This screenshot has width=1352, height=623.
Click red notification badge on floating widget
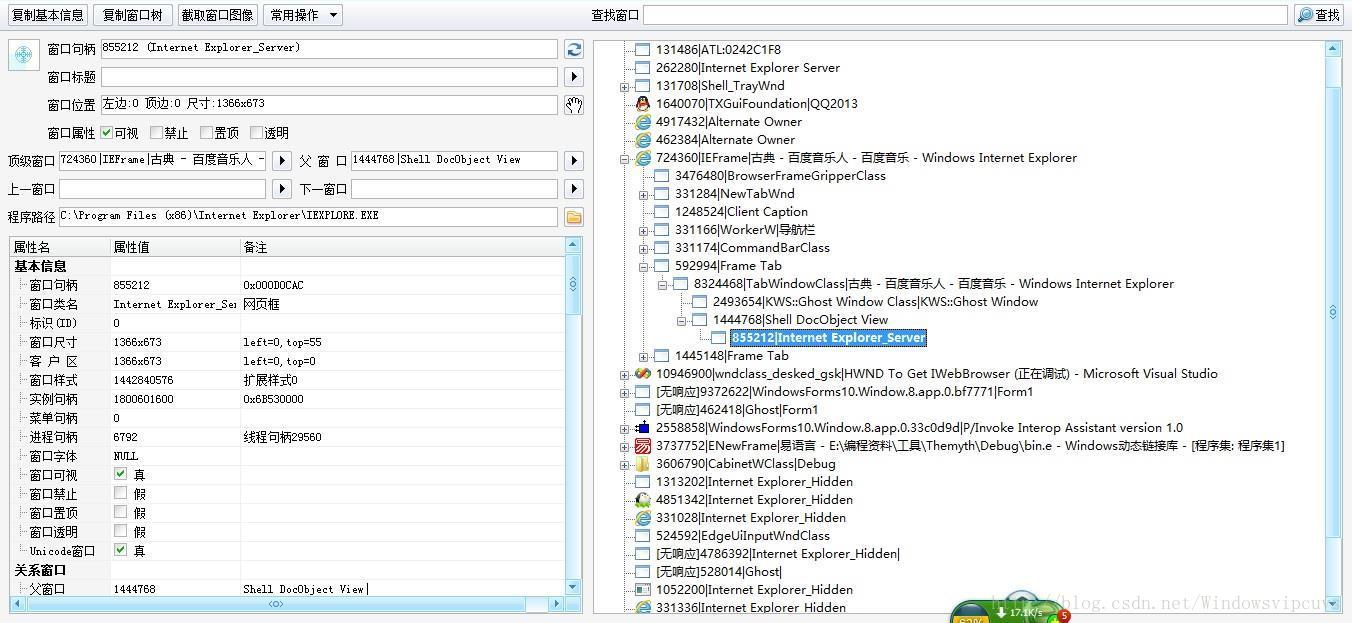[1064, 616]
